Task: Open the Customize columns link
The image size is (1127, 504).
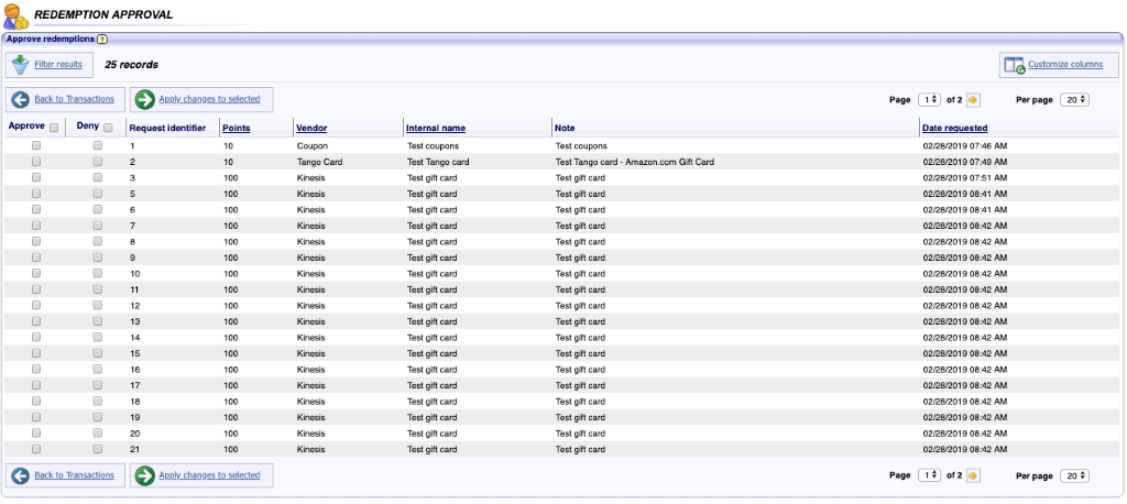Action: tap(1065, 65)
